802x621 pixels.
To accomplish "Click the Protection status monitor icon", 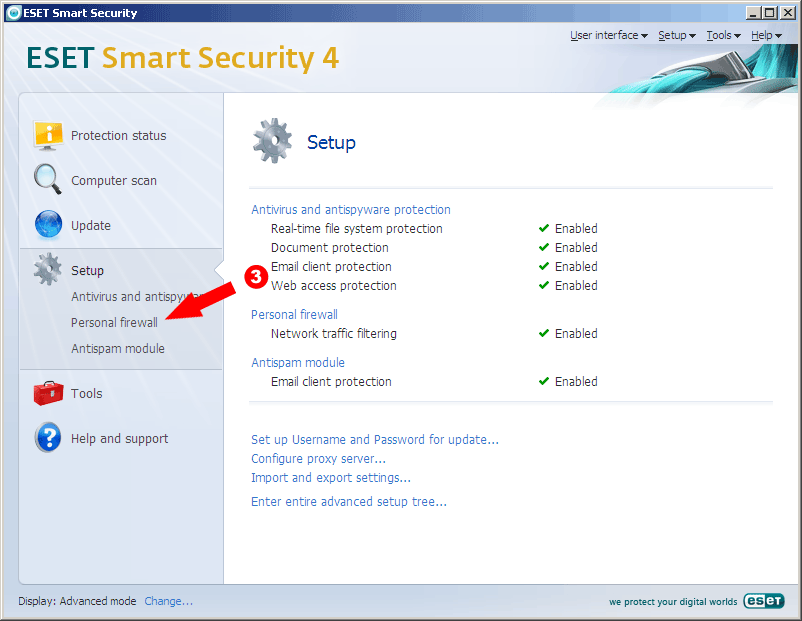I will 48,136.
